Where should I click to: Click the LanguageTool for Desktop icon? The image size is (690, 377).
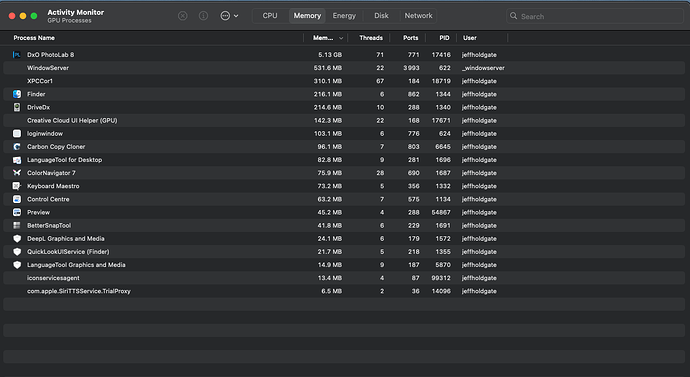click(17, 160)
